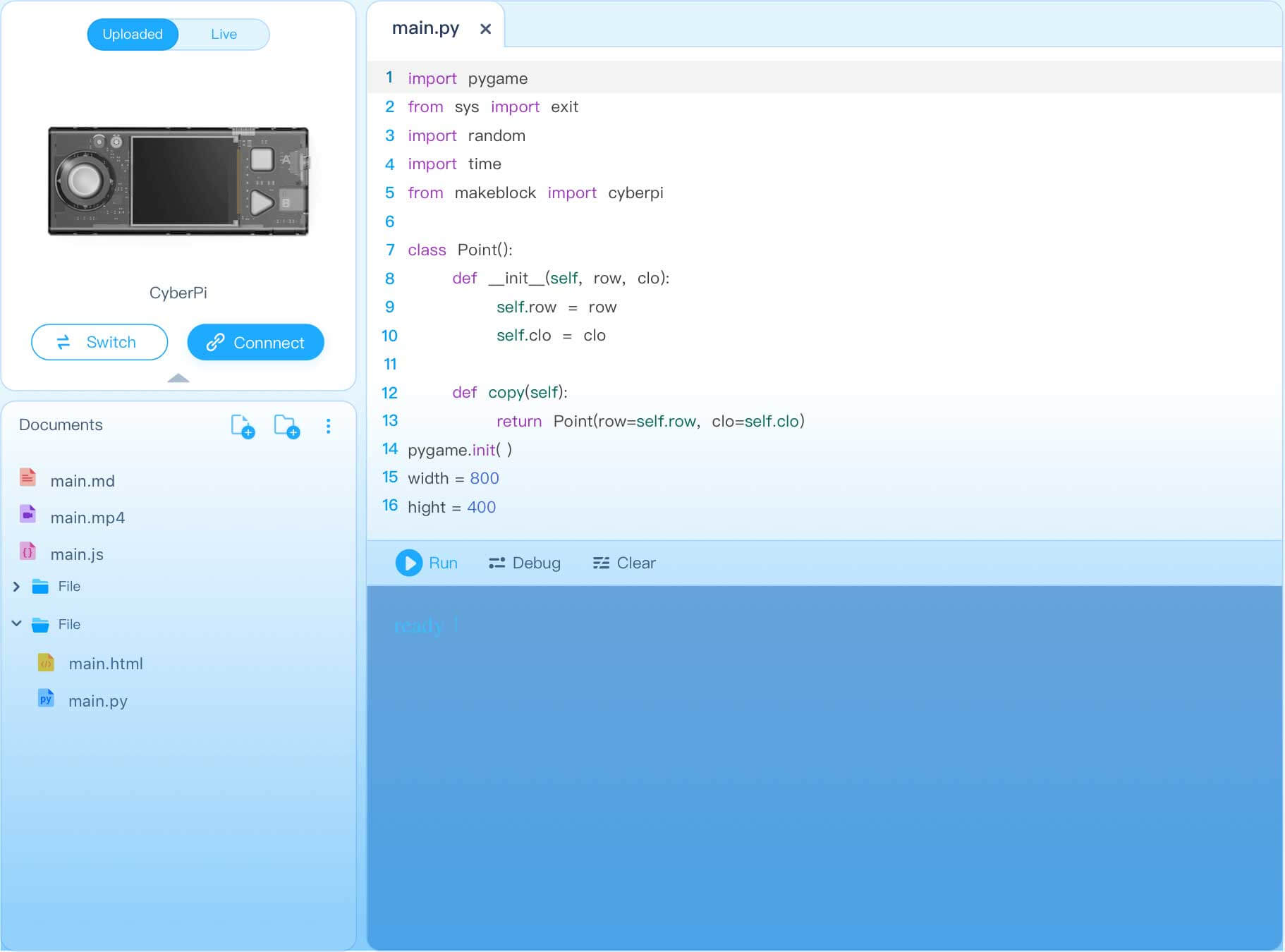Viewport: 1285px width, 952px height.
Task: Click the open File folder icon
Action: [x=40, y=625]
